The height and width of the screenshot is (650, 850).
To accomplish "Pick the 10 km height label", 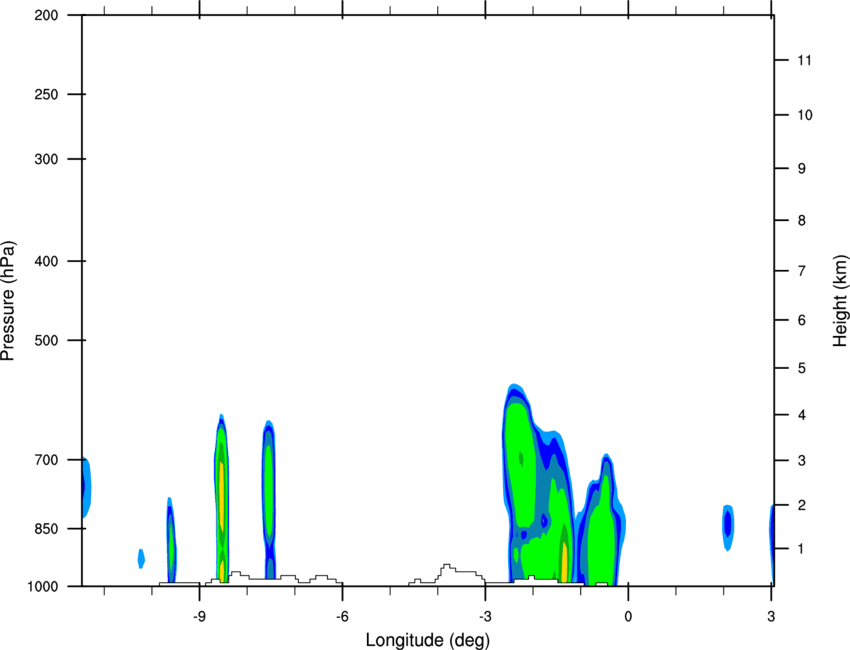I will [804, 115].
